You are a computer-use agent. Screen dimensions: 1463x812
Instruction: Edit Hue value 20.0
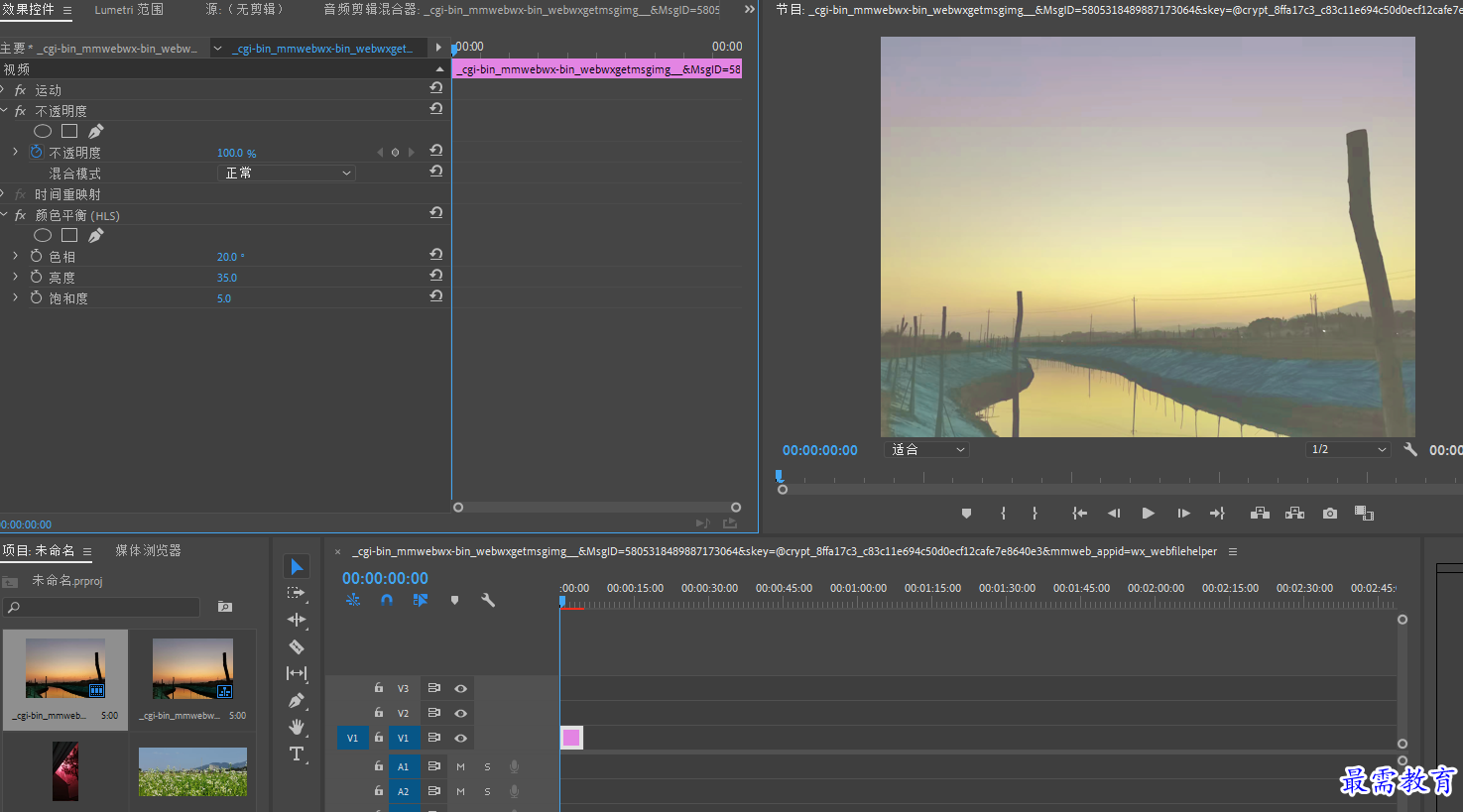click(x=230, y=257)
